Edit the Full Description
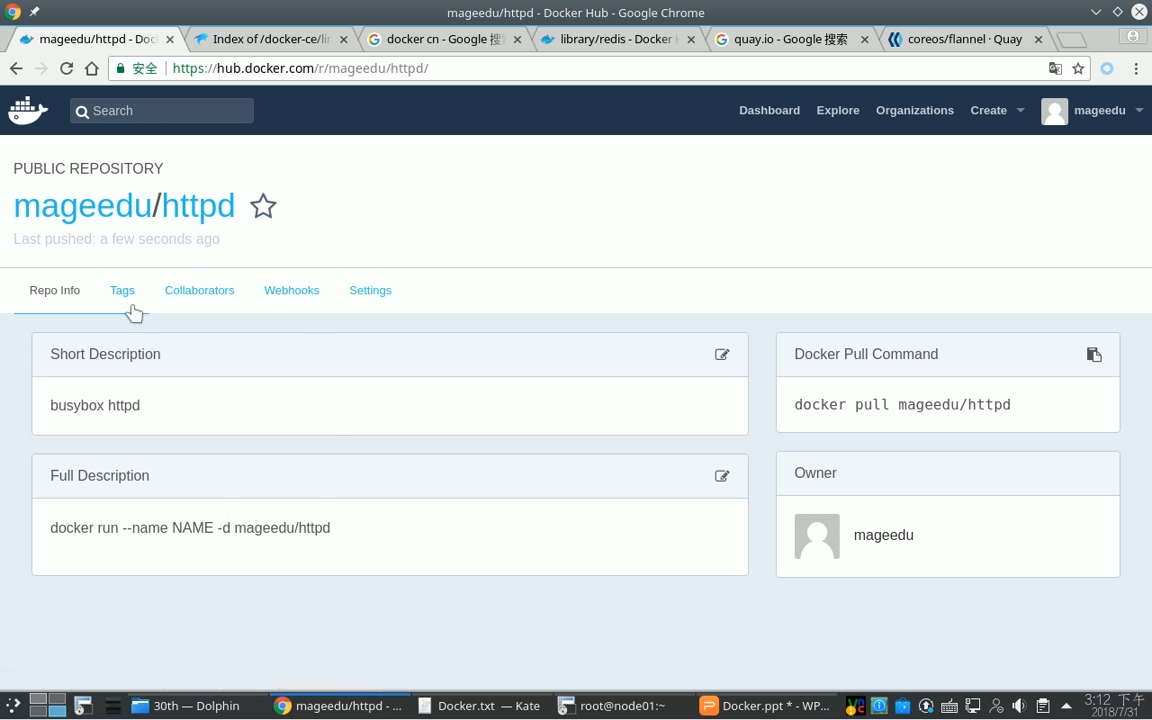This screenshot has height=720, width=1152. (722, 476)
